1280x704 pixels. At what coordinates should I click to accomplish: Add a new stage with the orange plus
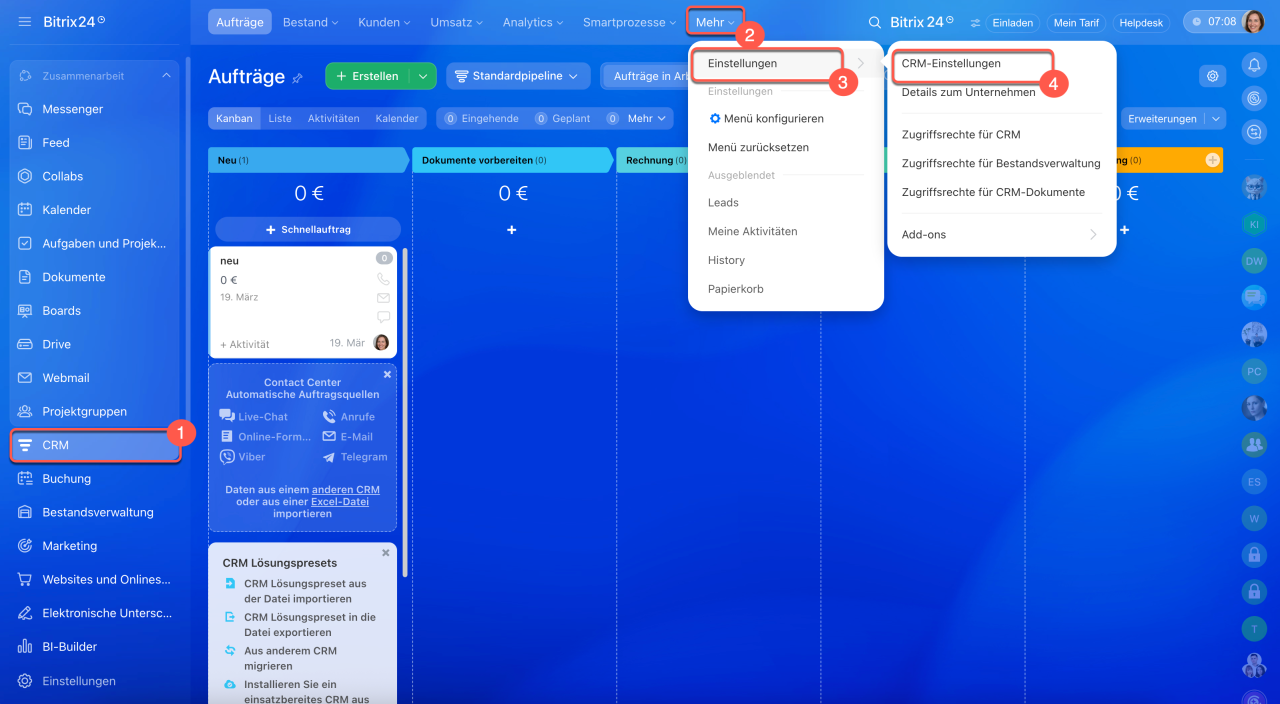(1213, 160)
